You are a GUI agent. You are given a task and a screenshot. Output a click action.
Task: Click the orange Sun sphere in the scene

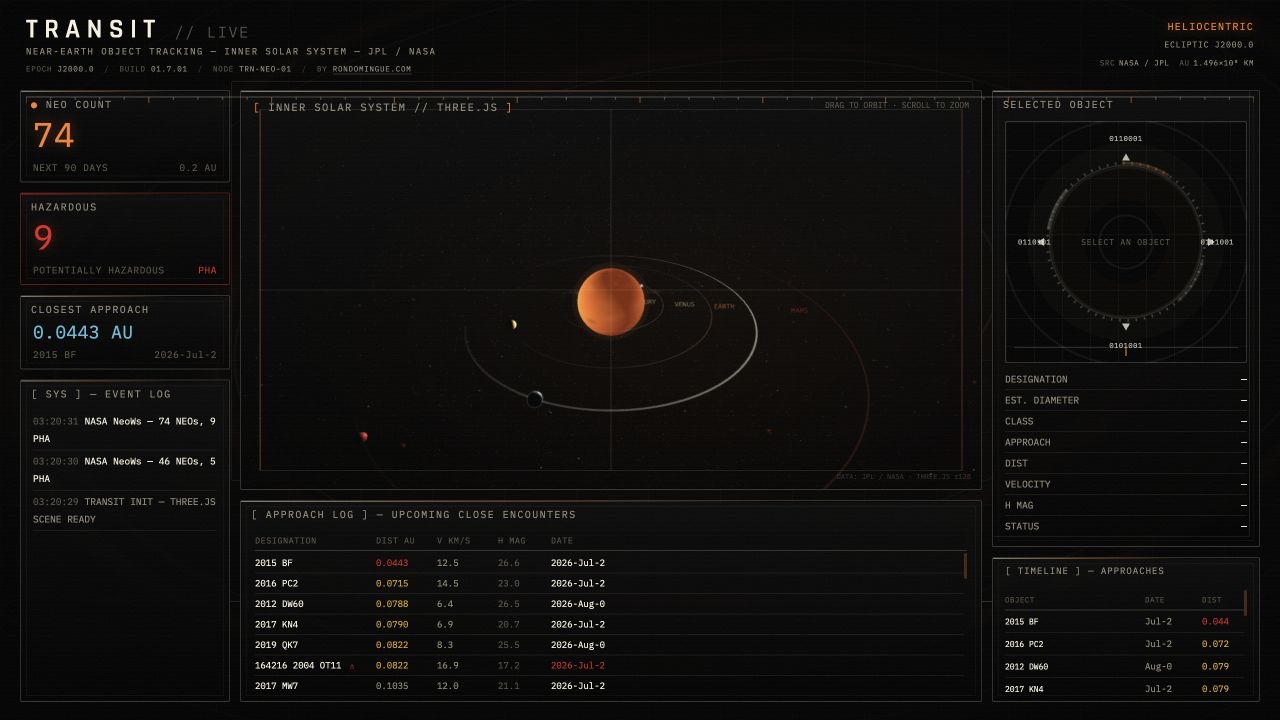click(x=610, y=302)
